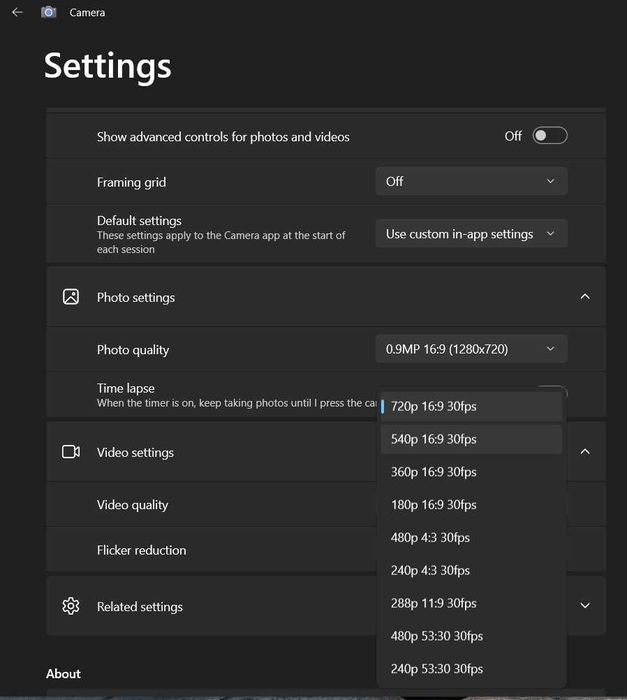Pick 480p 4:3 30fps from list

click(471, 538)
